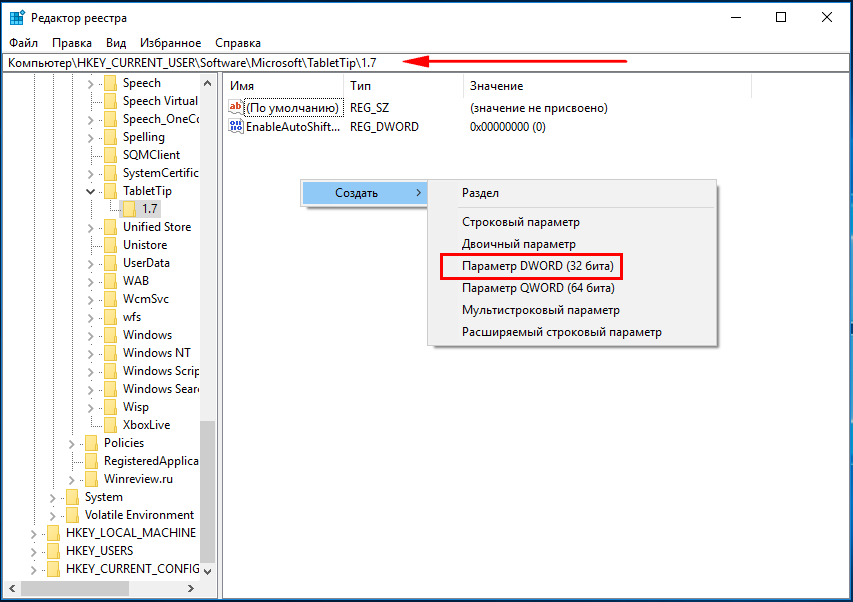The height and width of the screenshot is (602, 853).
Task: Click the XboxLive folder icon
Action: 110,425
